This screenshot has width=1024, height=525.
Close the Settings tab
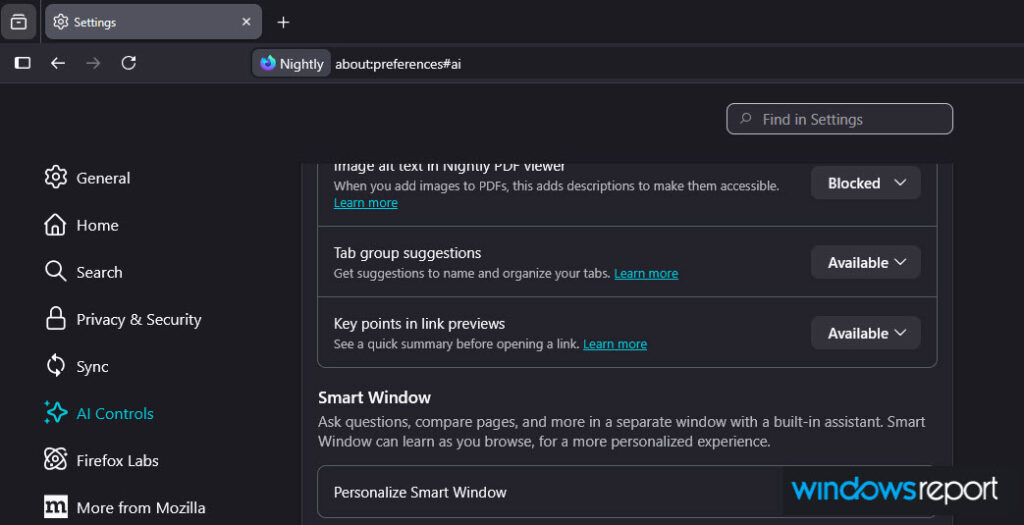tap(246, 22)
